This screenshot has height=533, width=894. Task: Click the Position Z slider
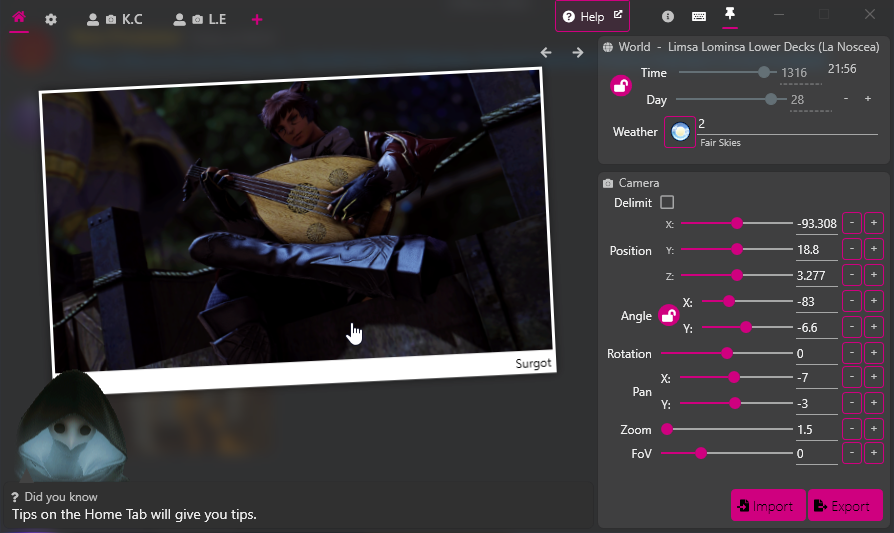tap(737, 275)
